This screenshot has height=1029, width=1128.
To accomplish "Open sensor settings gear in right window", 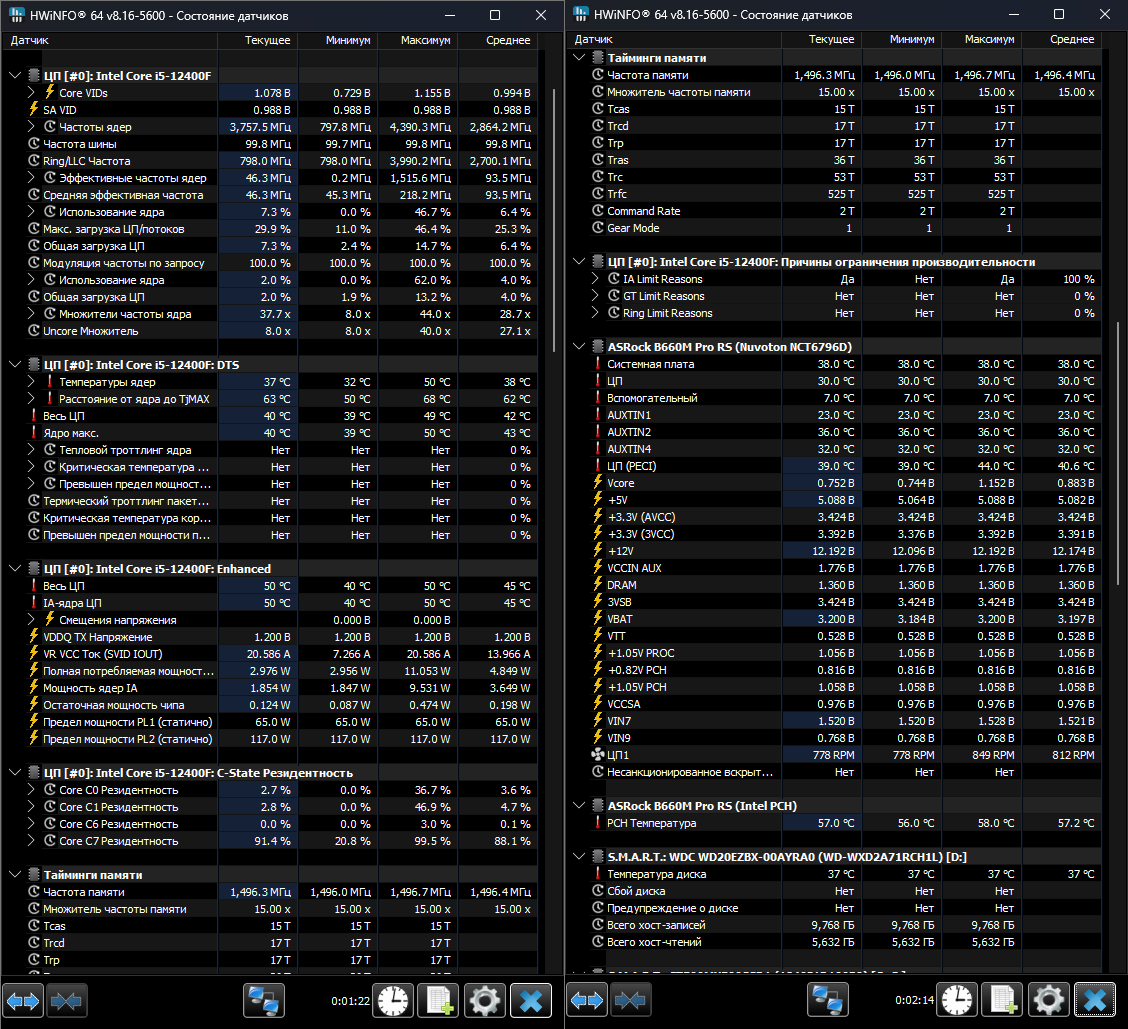I will click(1049, 1000).
